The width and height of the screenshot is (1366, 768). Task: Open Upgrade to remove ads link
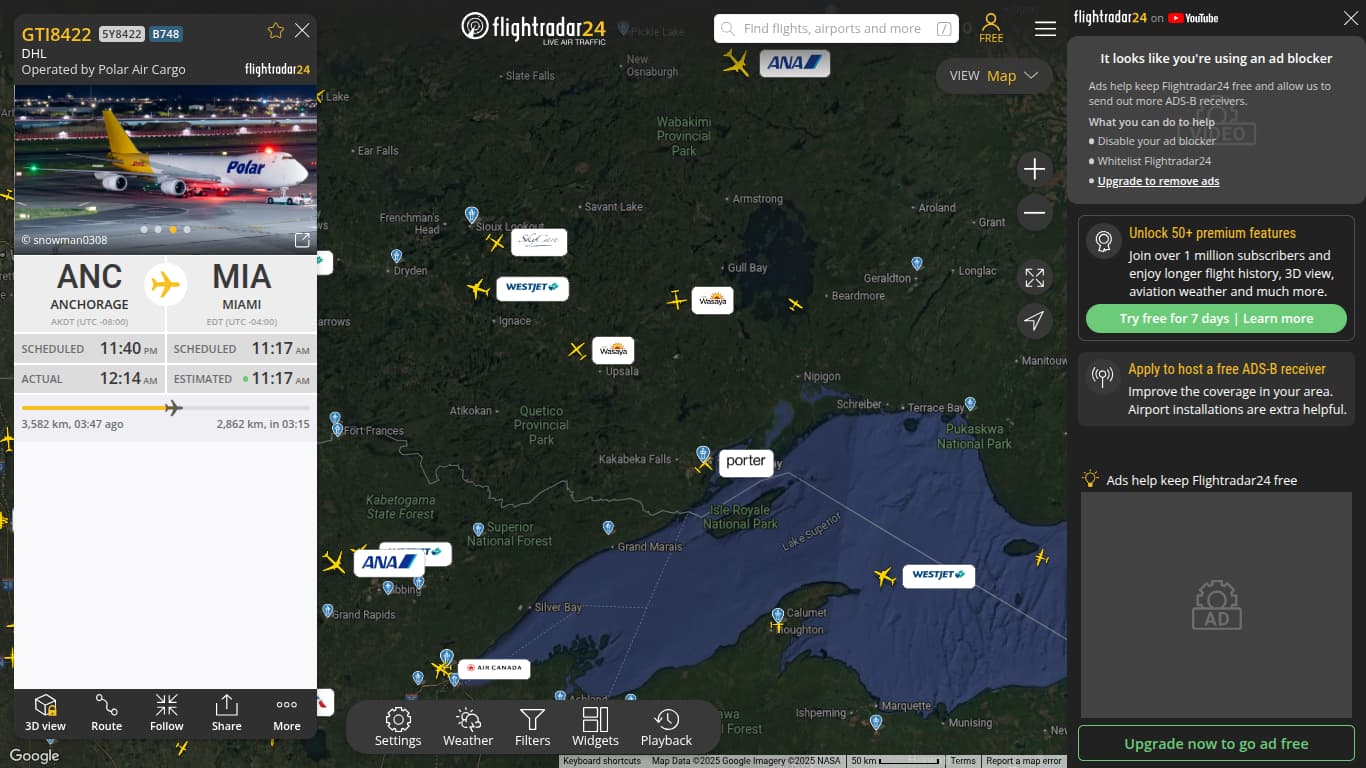click(1158, 181)
